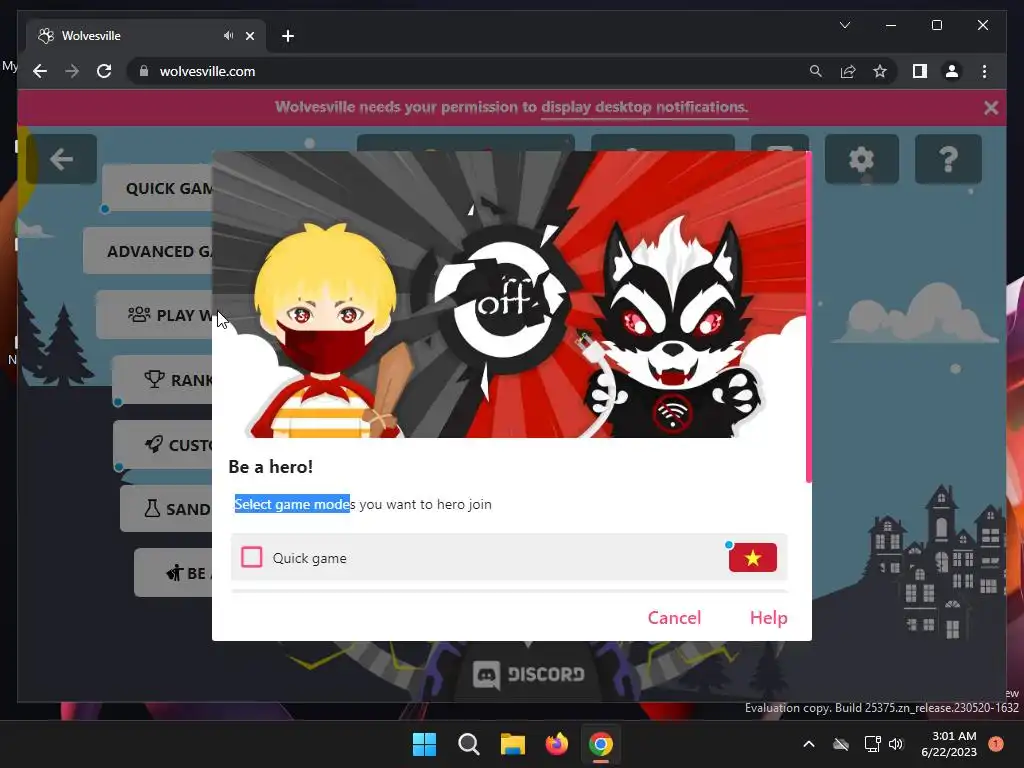View site information lock icon
Image resolution: width=1024 pixels, height=768 pixels.
click(x=144, y=71)
